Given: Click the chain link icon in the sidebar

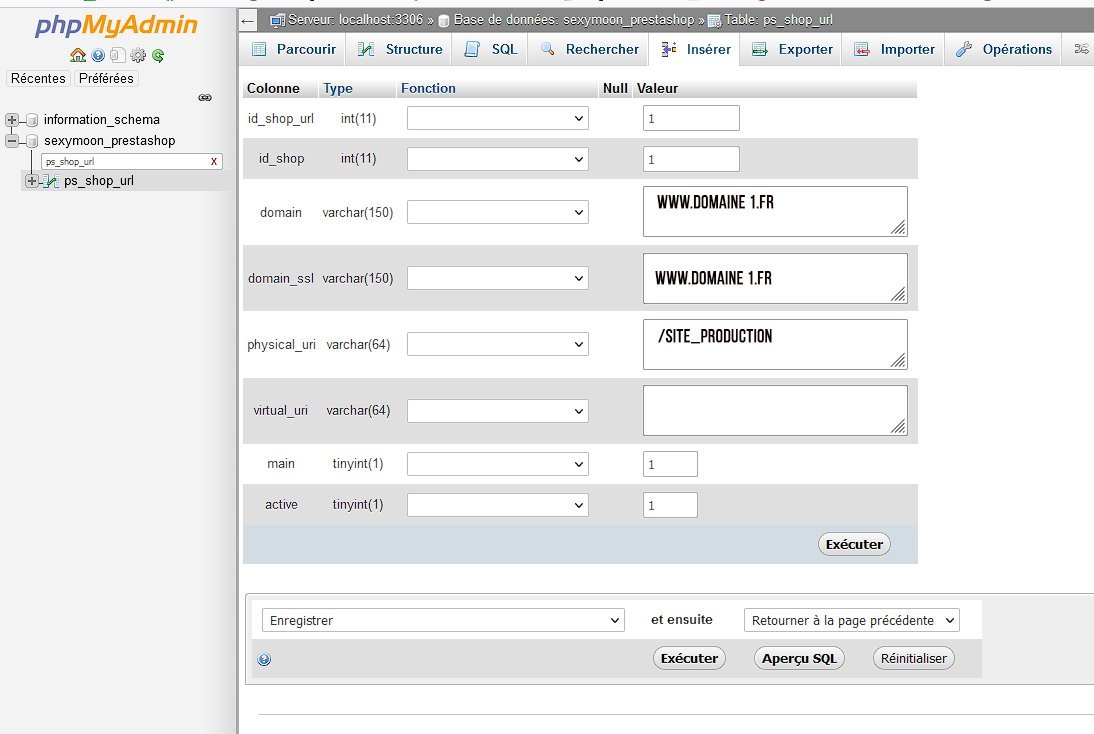Looking at the screenshot, I should point(205,98).
